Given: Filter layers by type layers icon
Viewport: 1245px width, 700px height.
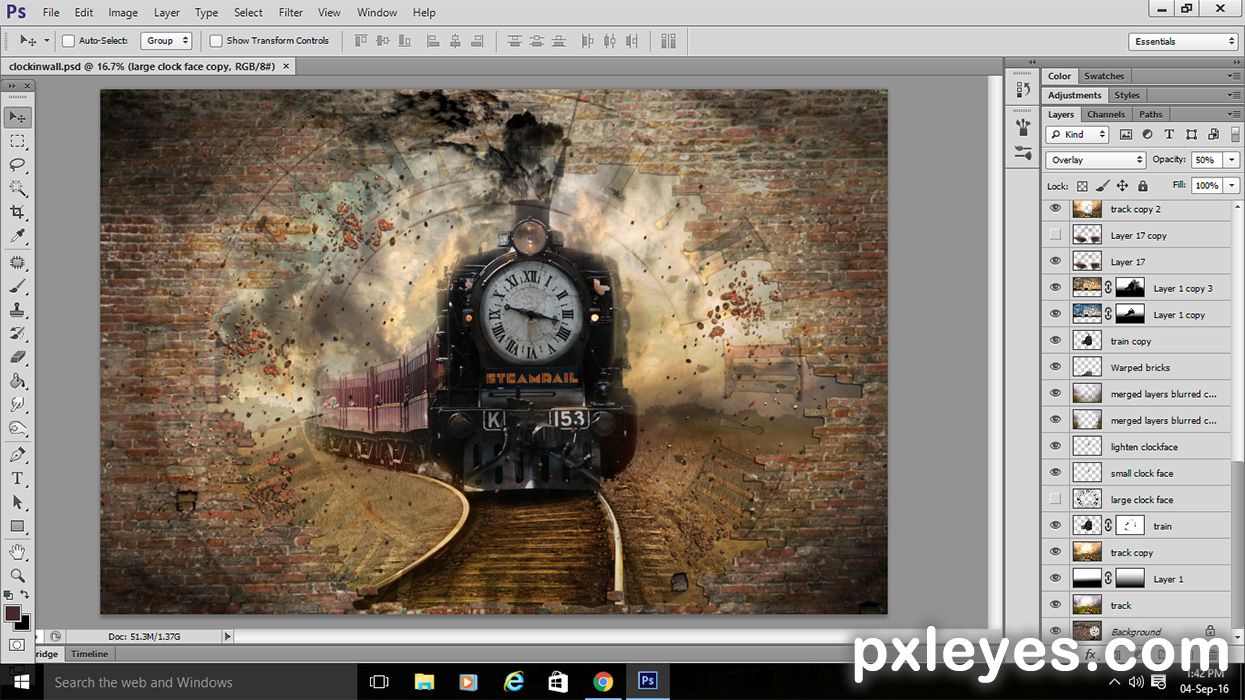Looking at the screenshot, I should tap(1169, 134).
